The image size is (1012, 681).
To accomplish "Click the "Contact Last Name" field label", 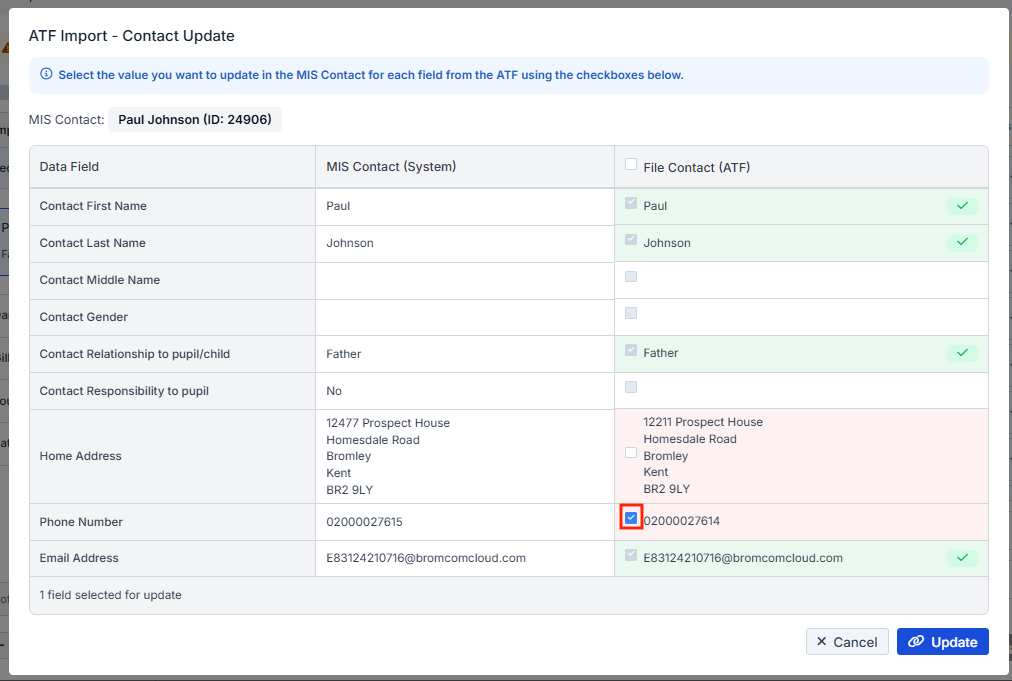I will click(x=92, y=243).
